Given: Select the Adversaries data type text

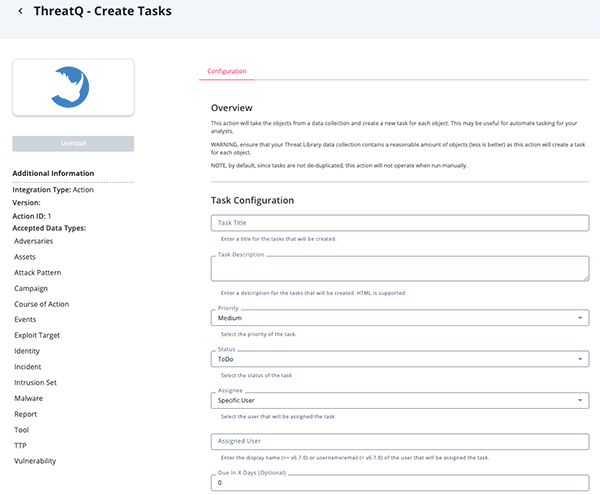Looking at the screenshot, I should point(34,241).
